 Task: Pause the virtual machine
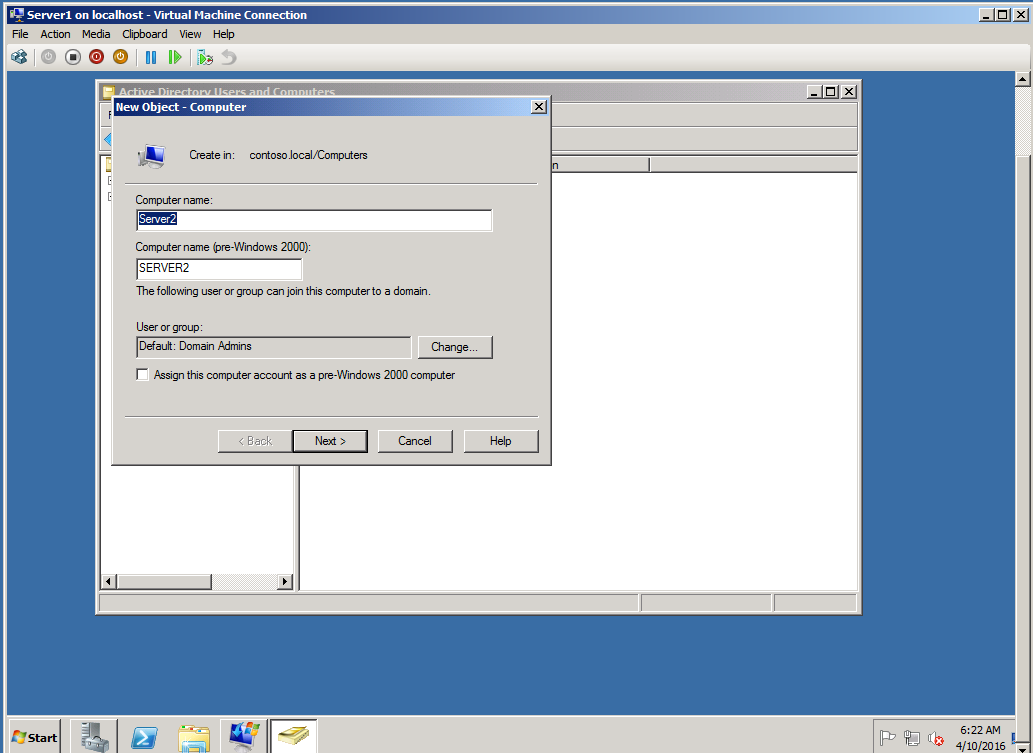(151, 57)
